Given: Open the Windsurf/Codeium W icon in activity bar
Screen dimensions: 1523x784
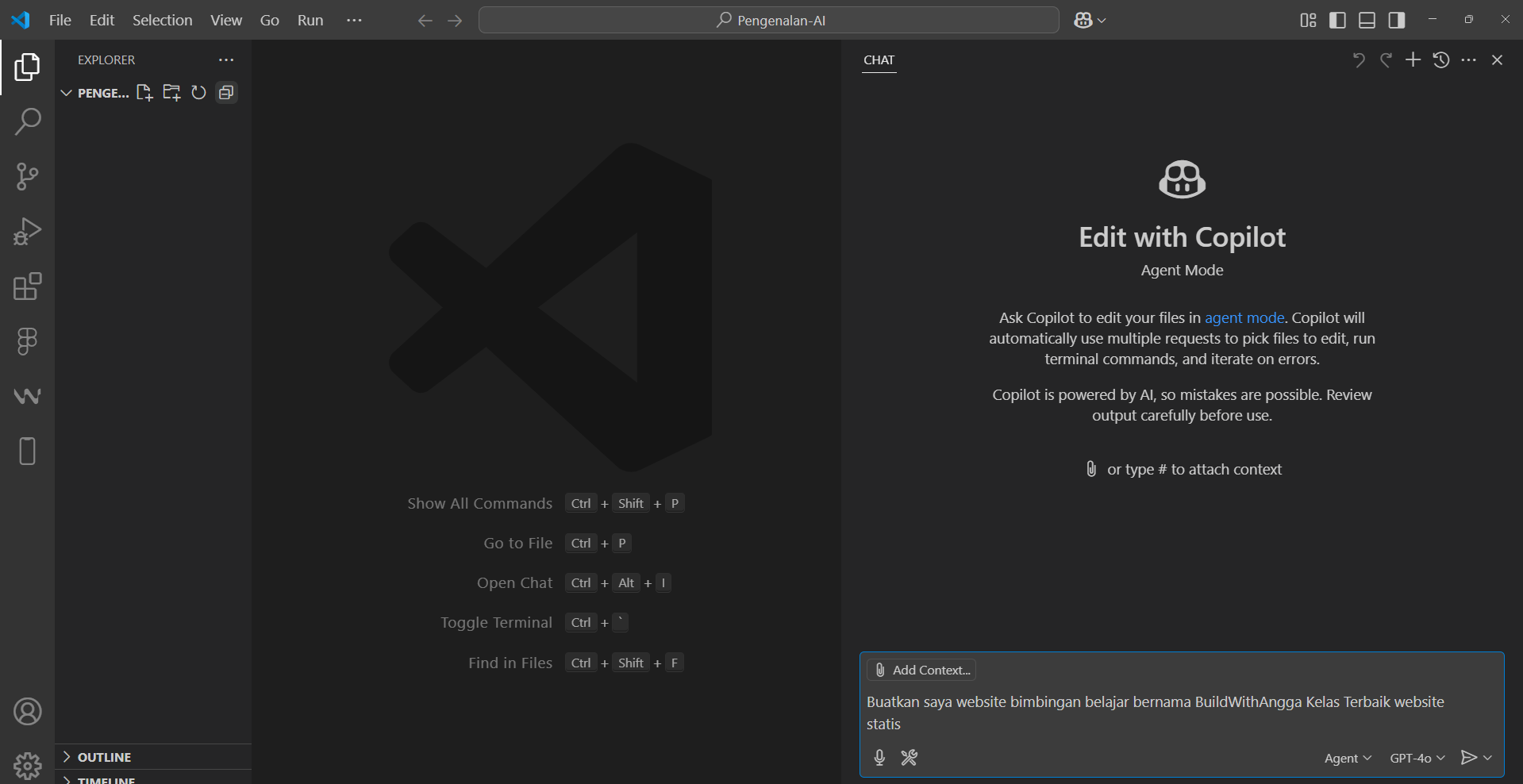Looking at the screenshot, I should point(27,396).
